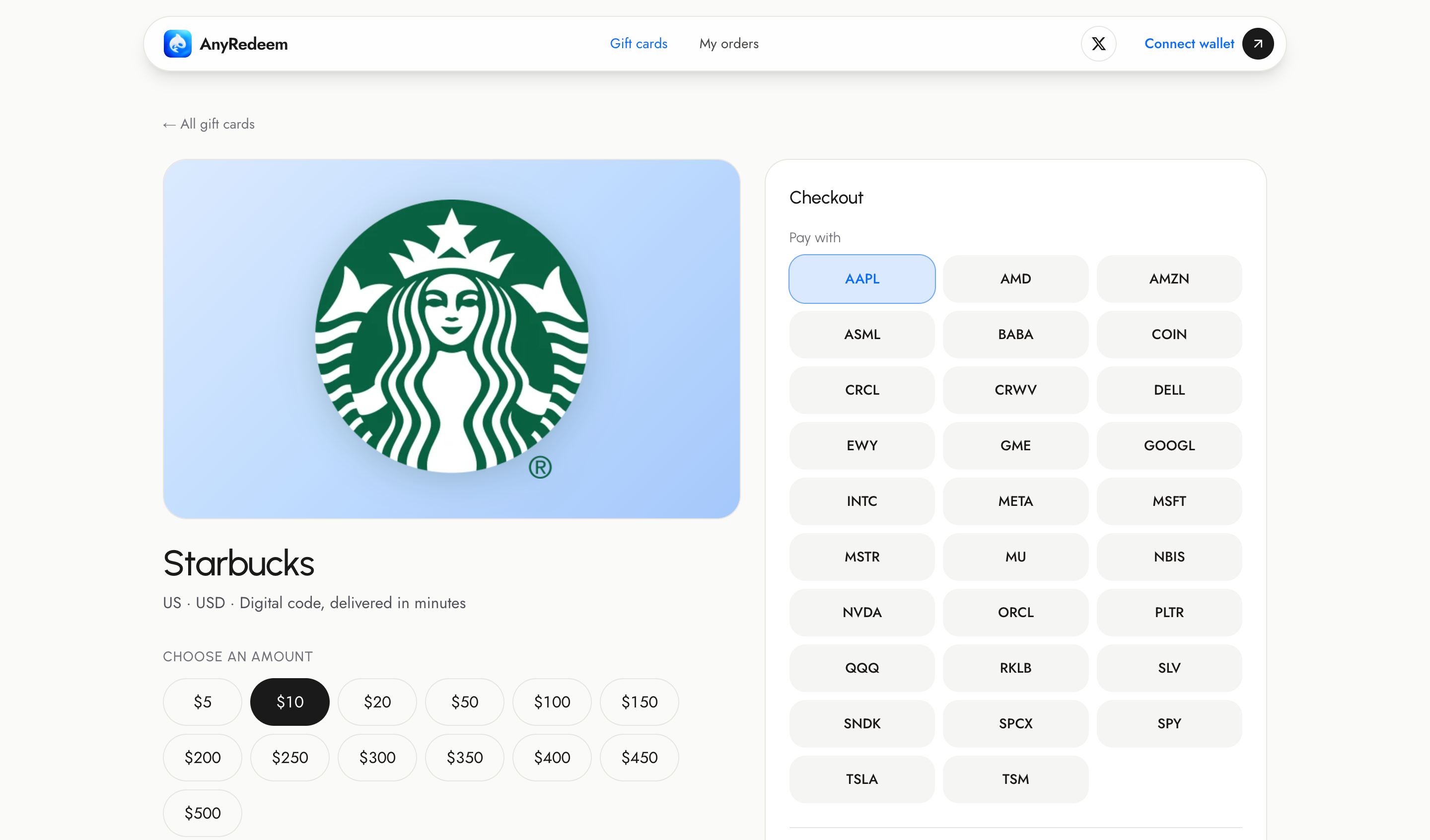Select QQQ as payment token
1430x840 pixels.
[862, 668]
